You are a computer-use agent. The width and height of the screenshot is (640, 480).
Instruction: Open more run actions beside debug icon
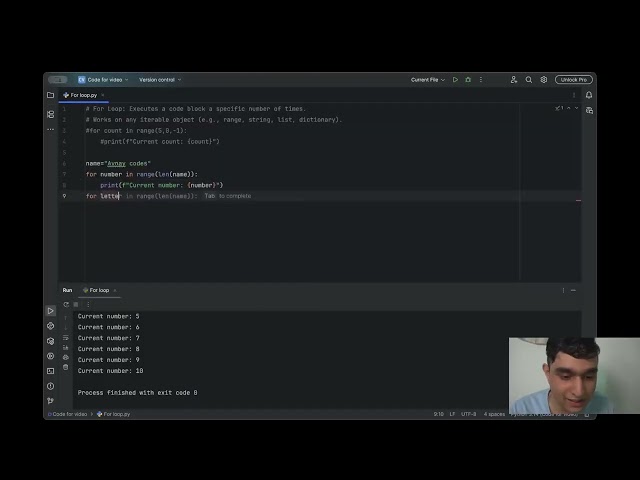click(481, 80)
